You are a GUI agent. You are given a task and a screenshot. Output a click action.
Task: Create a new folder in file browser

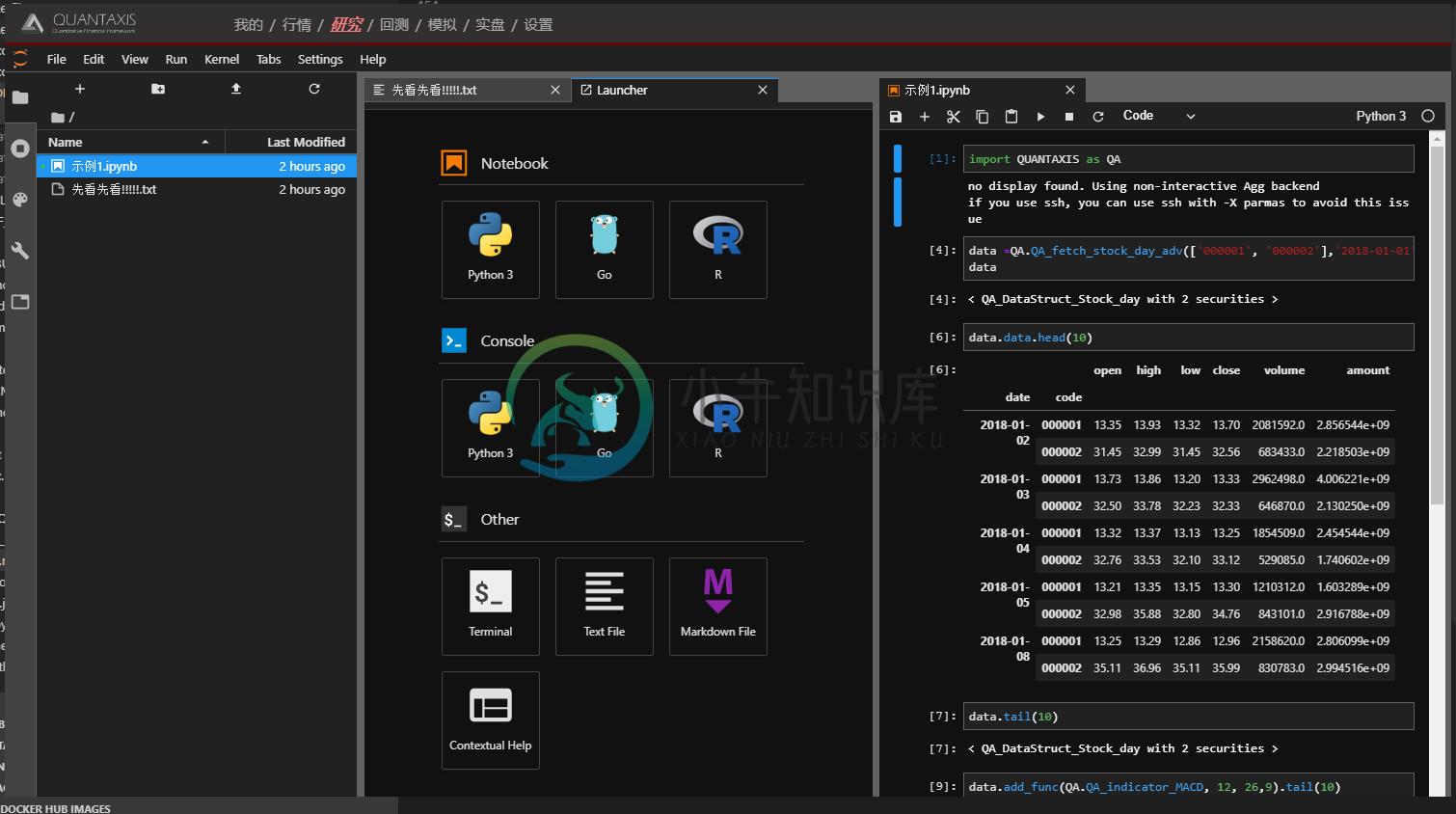(x=158, y=89)
